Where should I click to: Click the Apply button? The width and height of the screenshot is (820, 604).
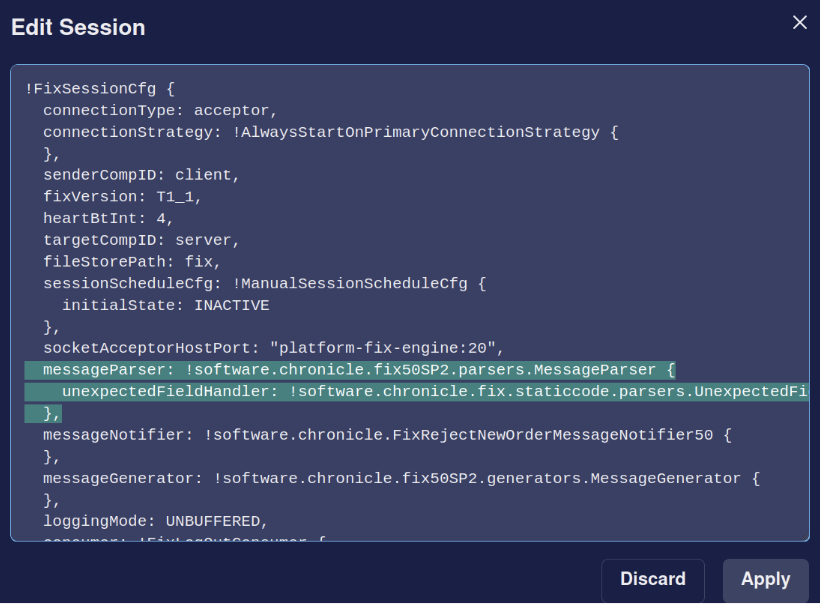click(x=766, y=579)
